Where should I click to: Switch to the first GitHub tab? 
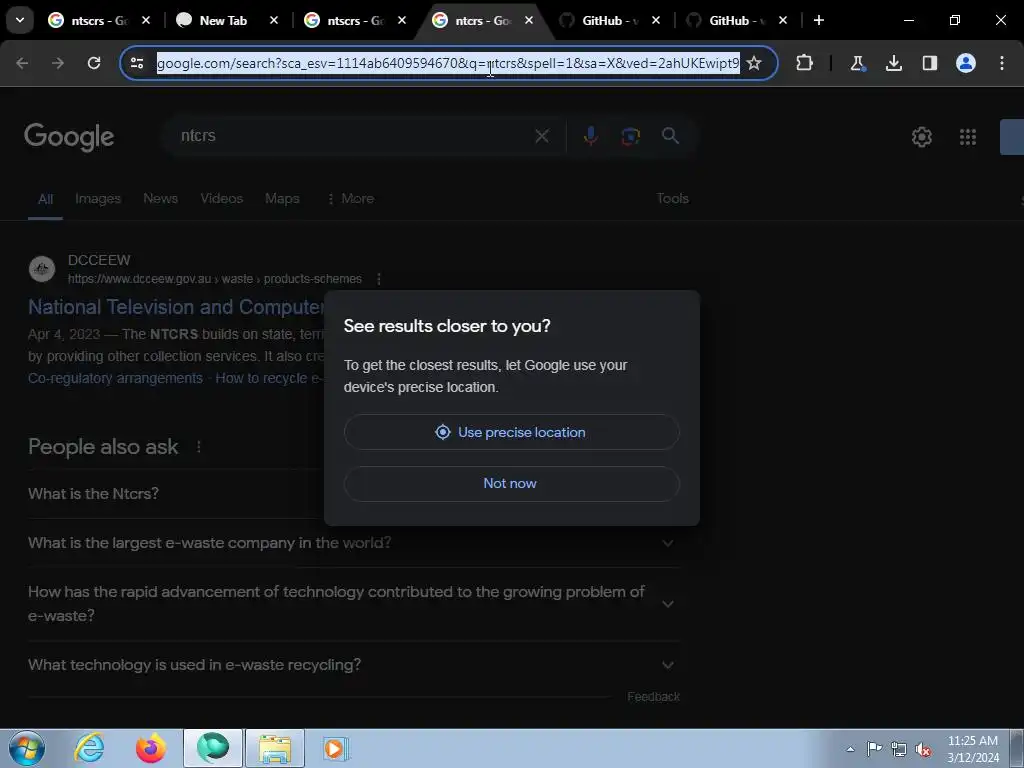click(601, 20)
